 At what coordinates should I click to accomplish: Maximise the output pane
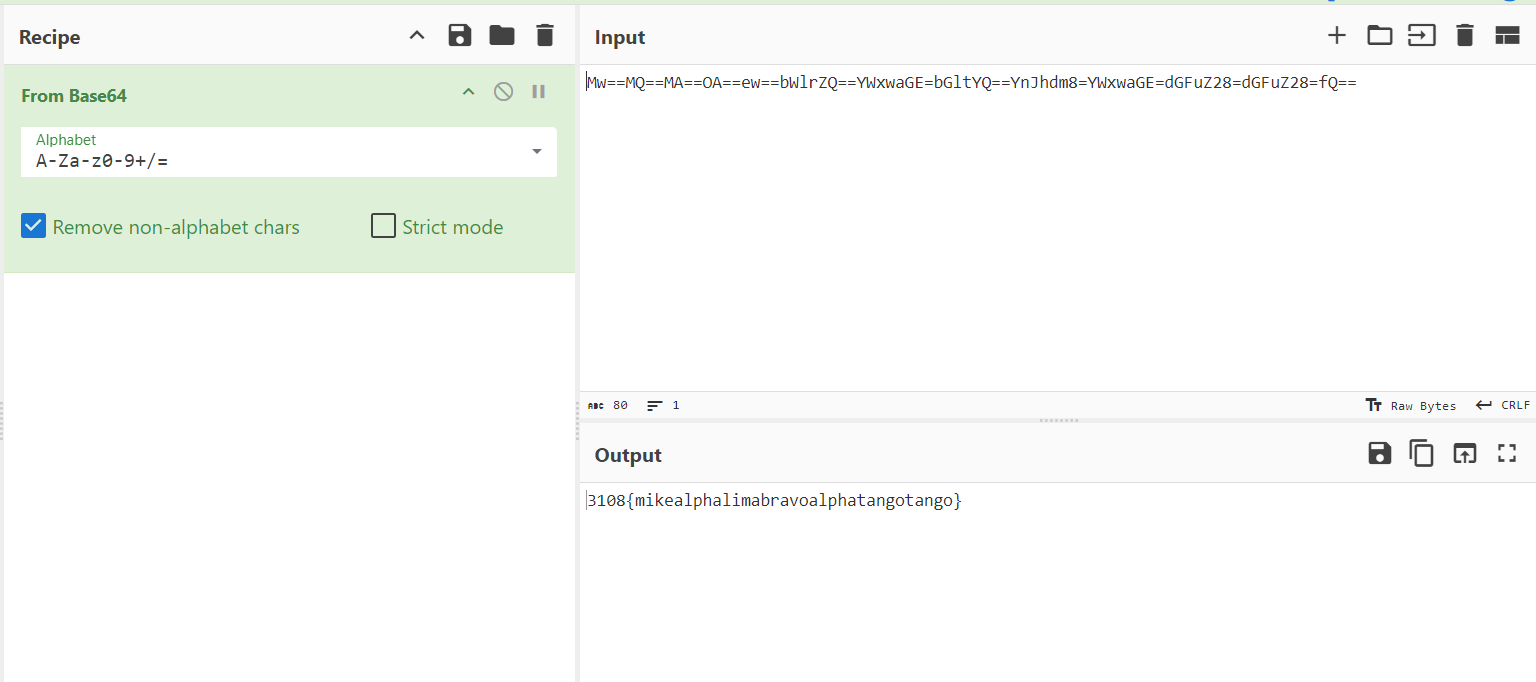click(x=1507, y=454)
